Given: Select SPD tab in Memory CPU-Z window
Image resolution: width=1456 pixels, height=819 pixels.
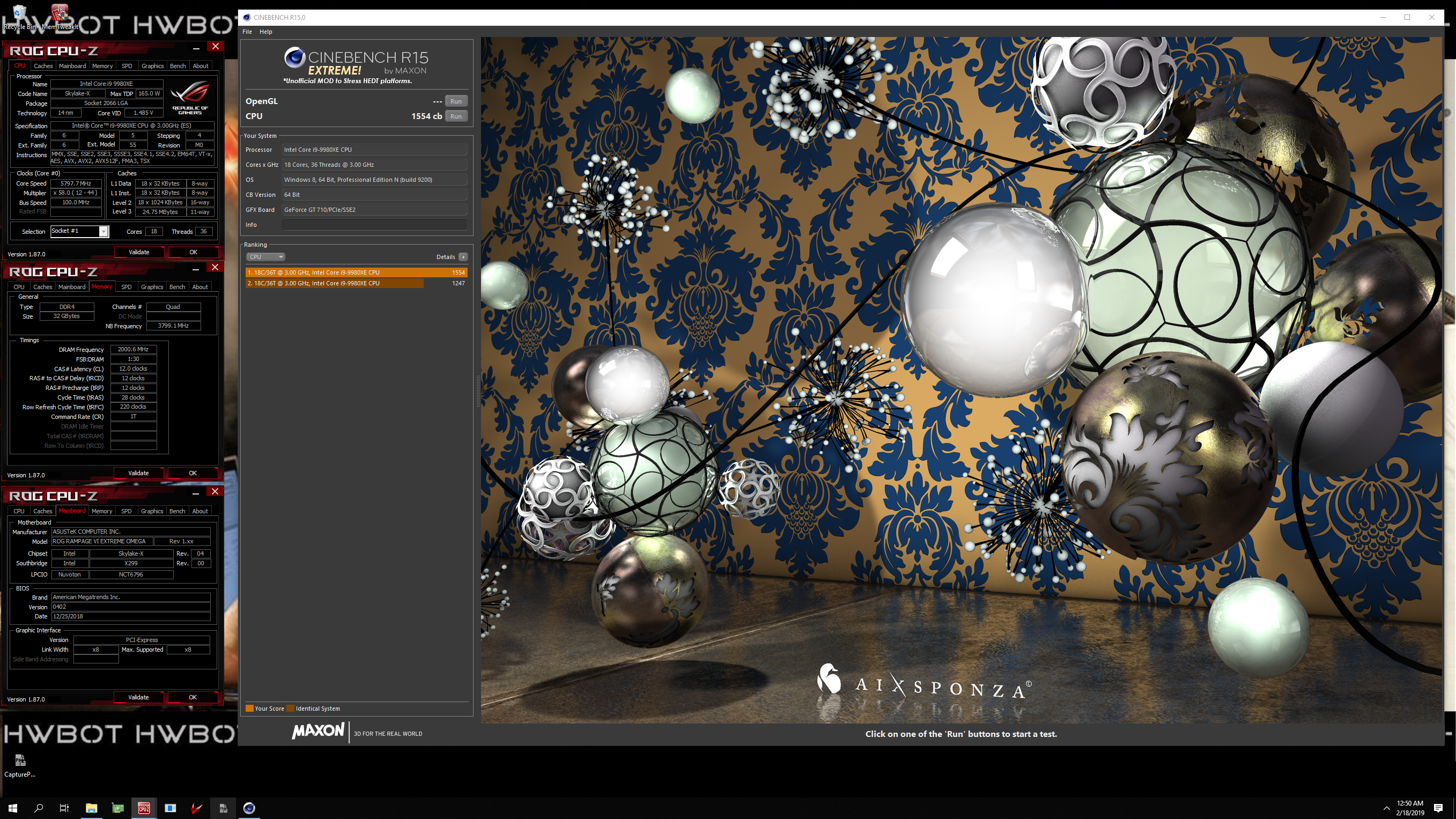Looking at the screenshot, I should 126,287.
